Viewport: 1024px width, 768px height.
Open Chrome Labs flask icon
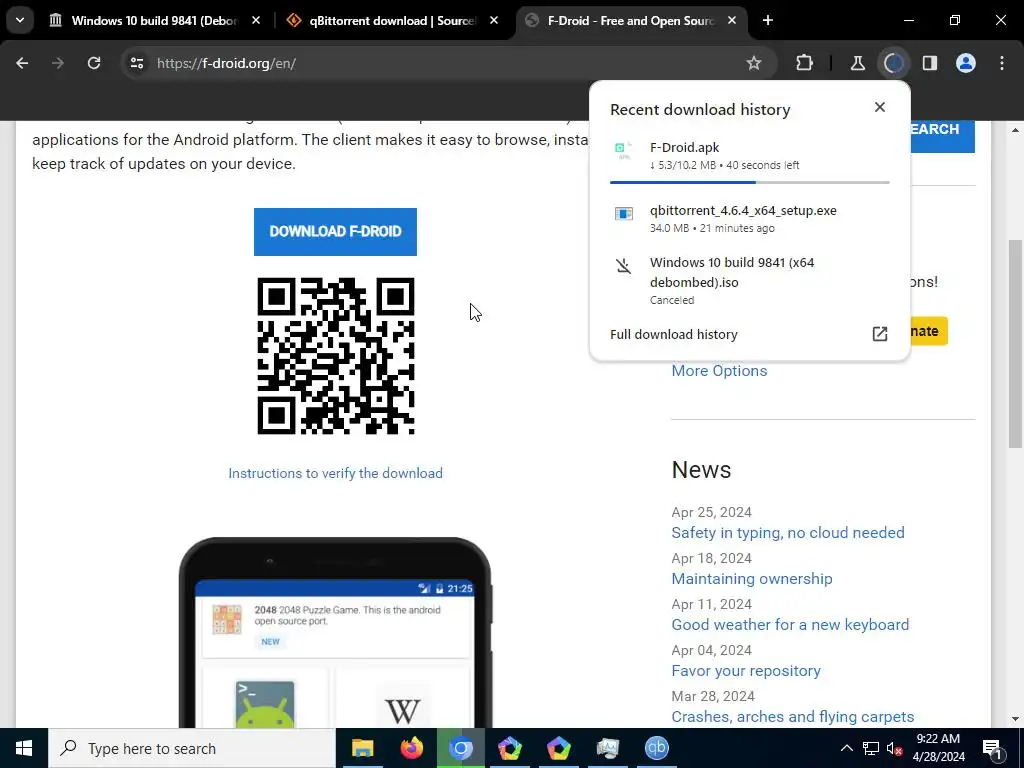pos(857,63)
